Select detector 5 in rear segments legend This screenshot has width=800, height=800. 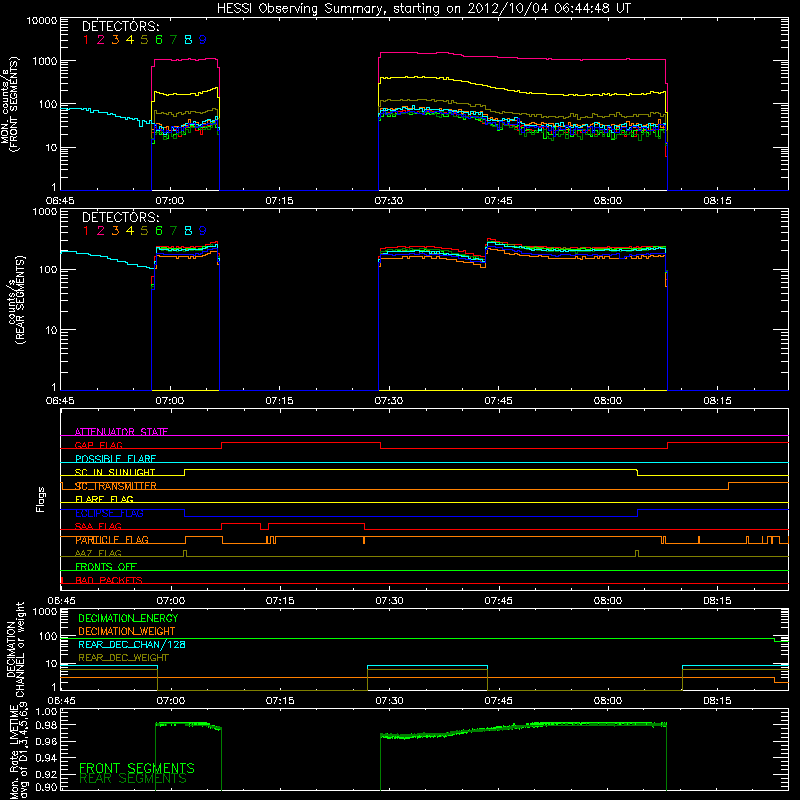pos(144,231)
